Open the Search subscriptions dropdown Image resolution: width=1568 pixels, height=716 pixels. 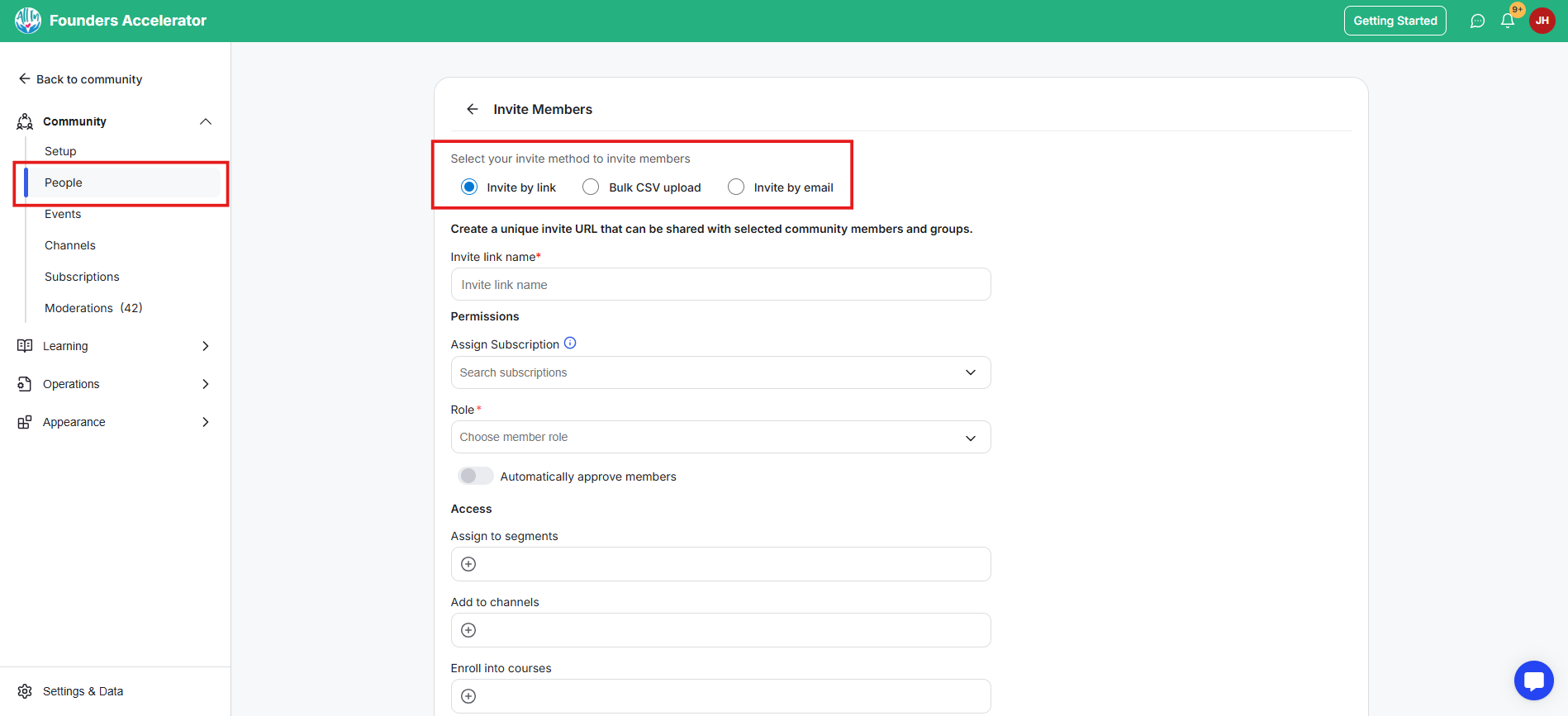pyautogui.click(x=720, y=372)
